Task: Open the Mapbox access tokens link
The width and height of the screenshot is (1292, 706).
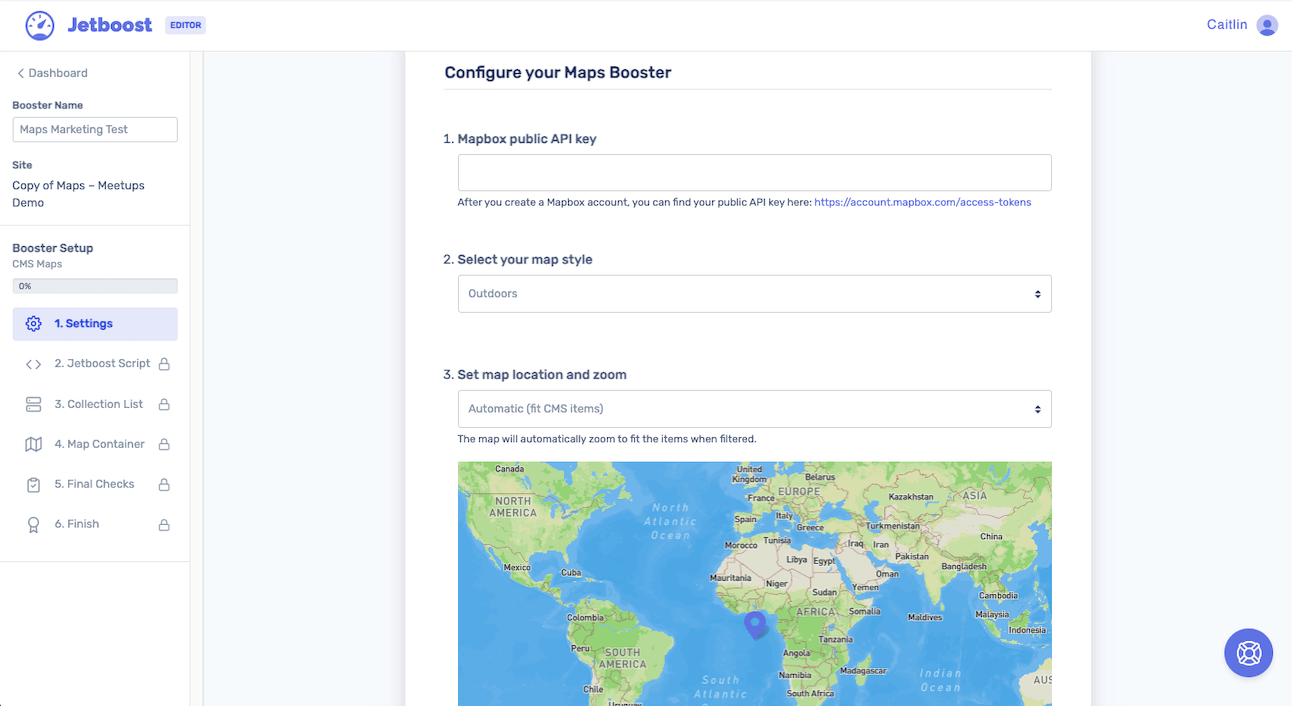Action: pyautogui.click(x=922, y=201)
